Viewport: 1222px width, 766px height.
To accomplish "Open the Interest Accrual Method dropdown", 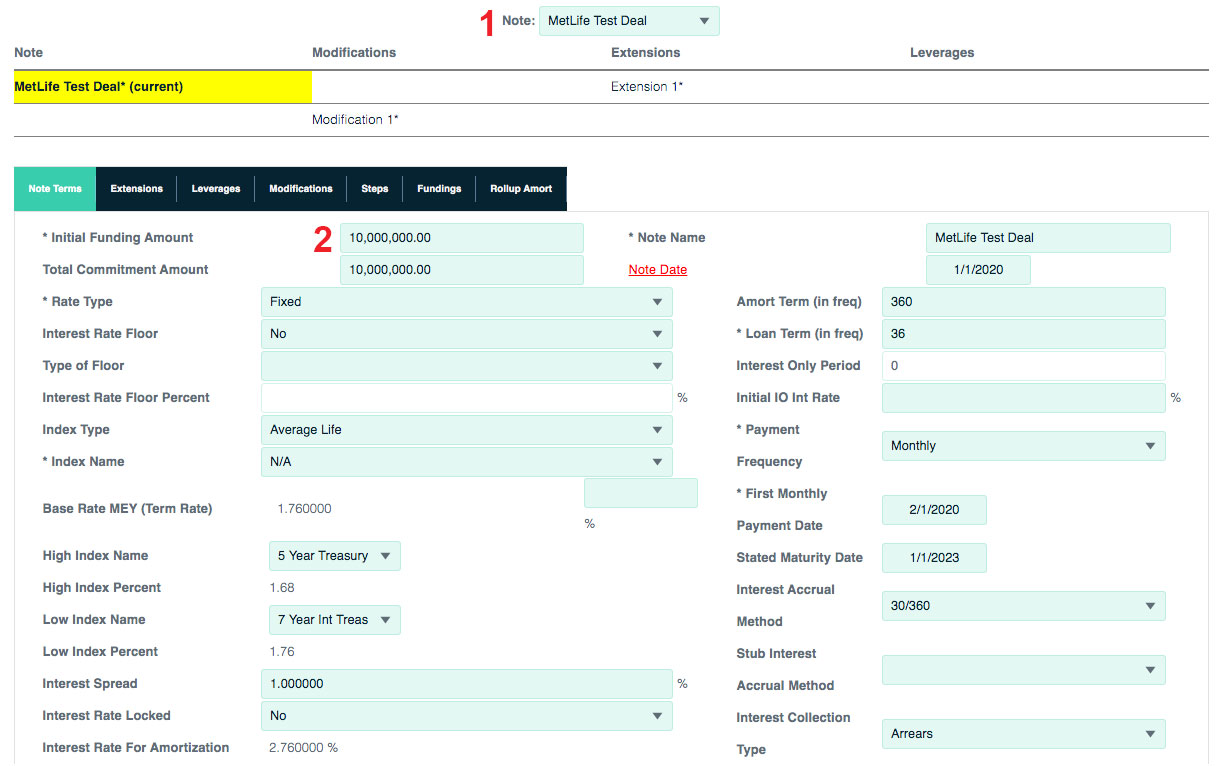I will pos(1024,606).
